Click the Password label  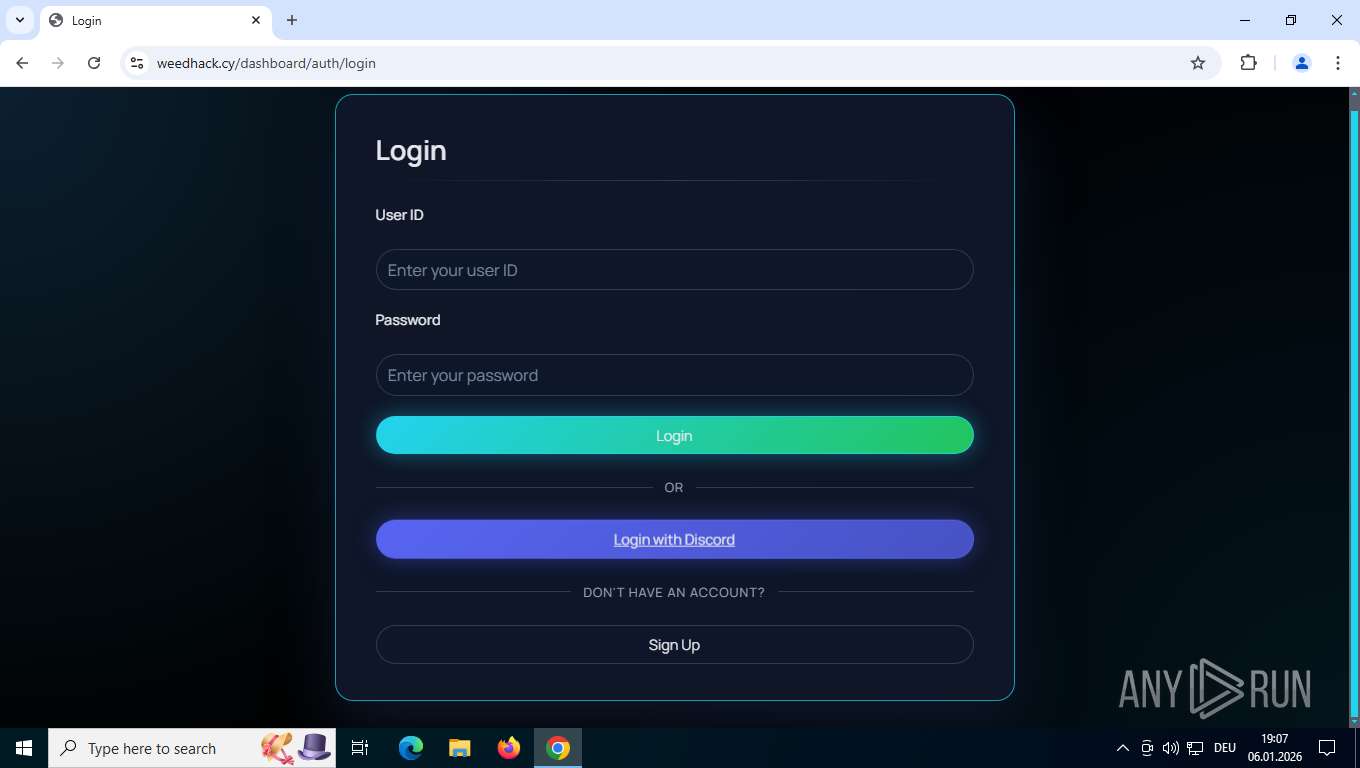click(x=407, y=320)
